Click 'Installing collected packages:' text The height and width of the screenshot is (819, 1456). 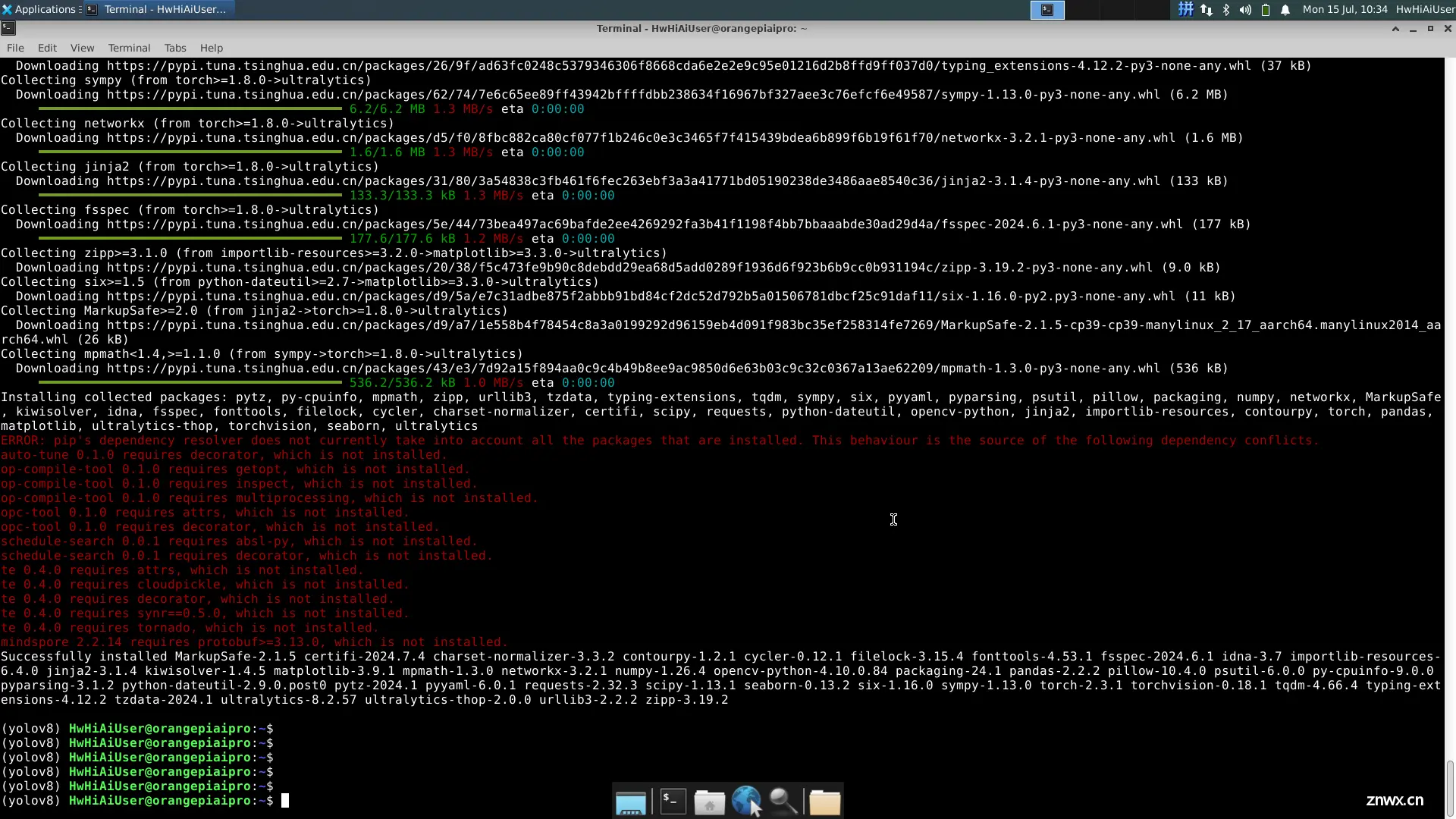click(114, 397)
